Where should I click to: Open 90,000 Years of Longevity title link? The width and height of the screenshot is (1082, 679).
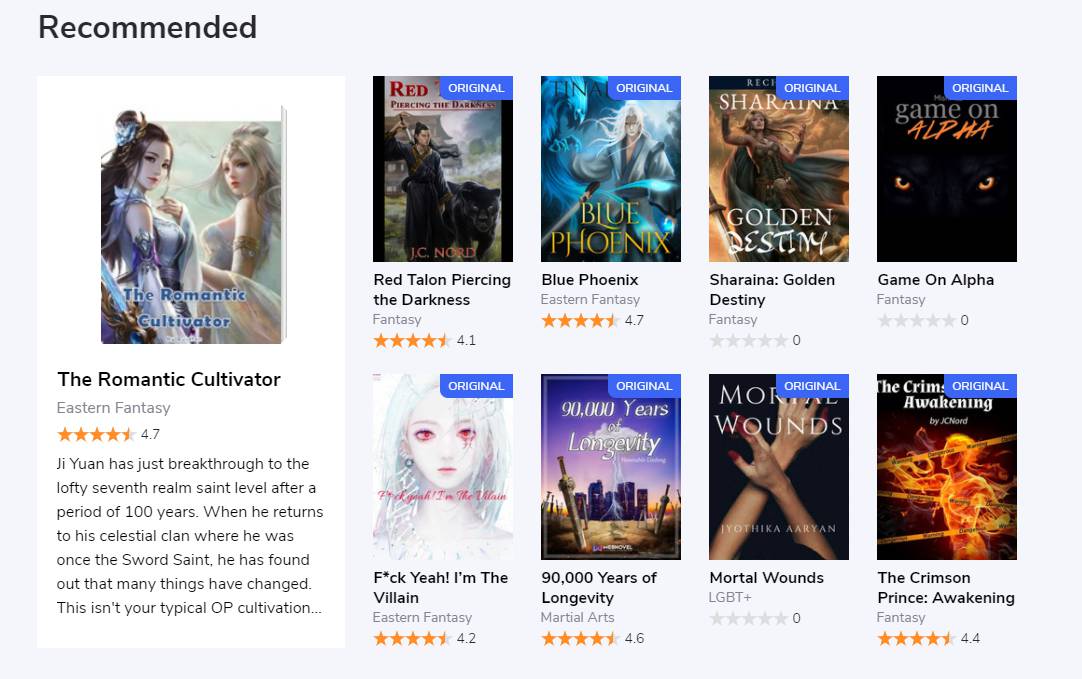pos(599,587)
